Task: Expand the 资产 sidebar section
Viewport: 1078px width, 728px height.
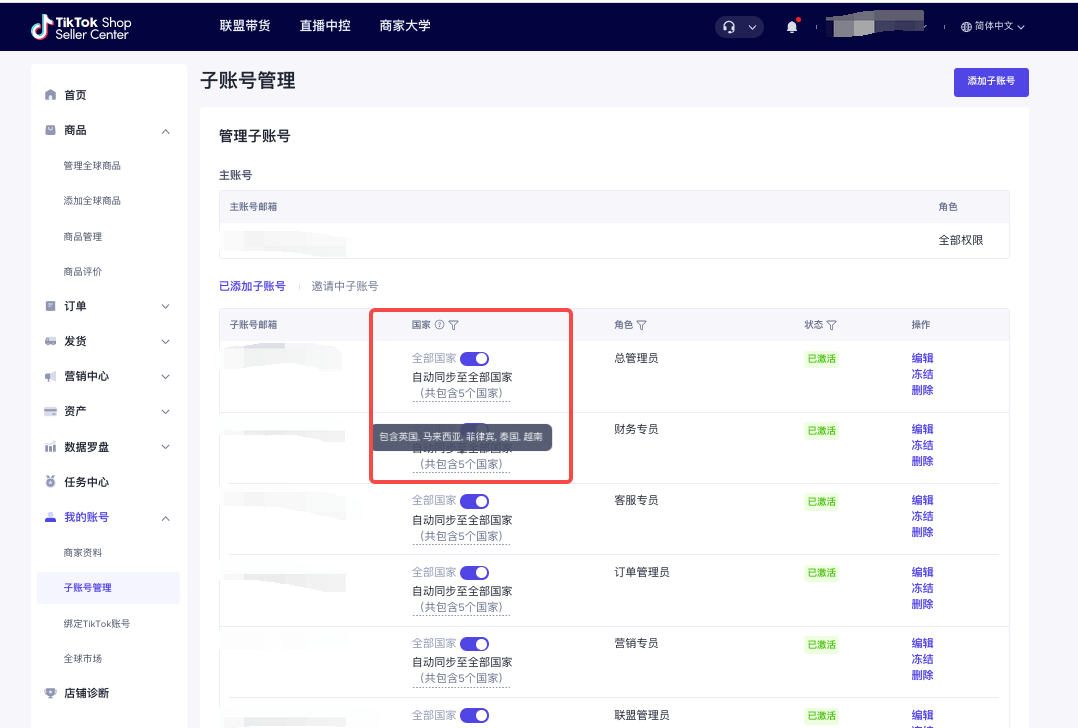Action: [x=166, y=412]
